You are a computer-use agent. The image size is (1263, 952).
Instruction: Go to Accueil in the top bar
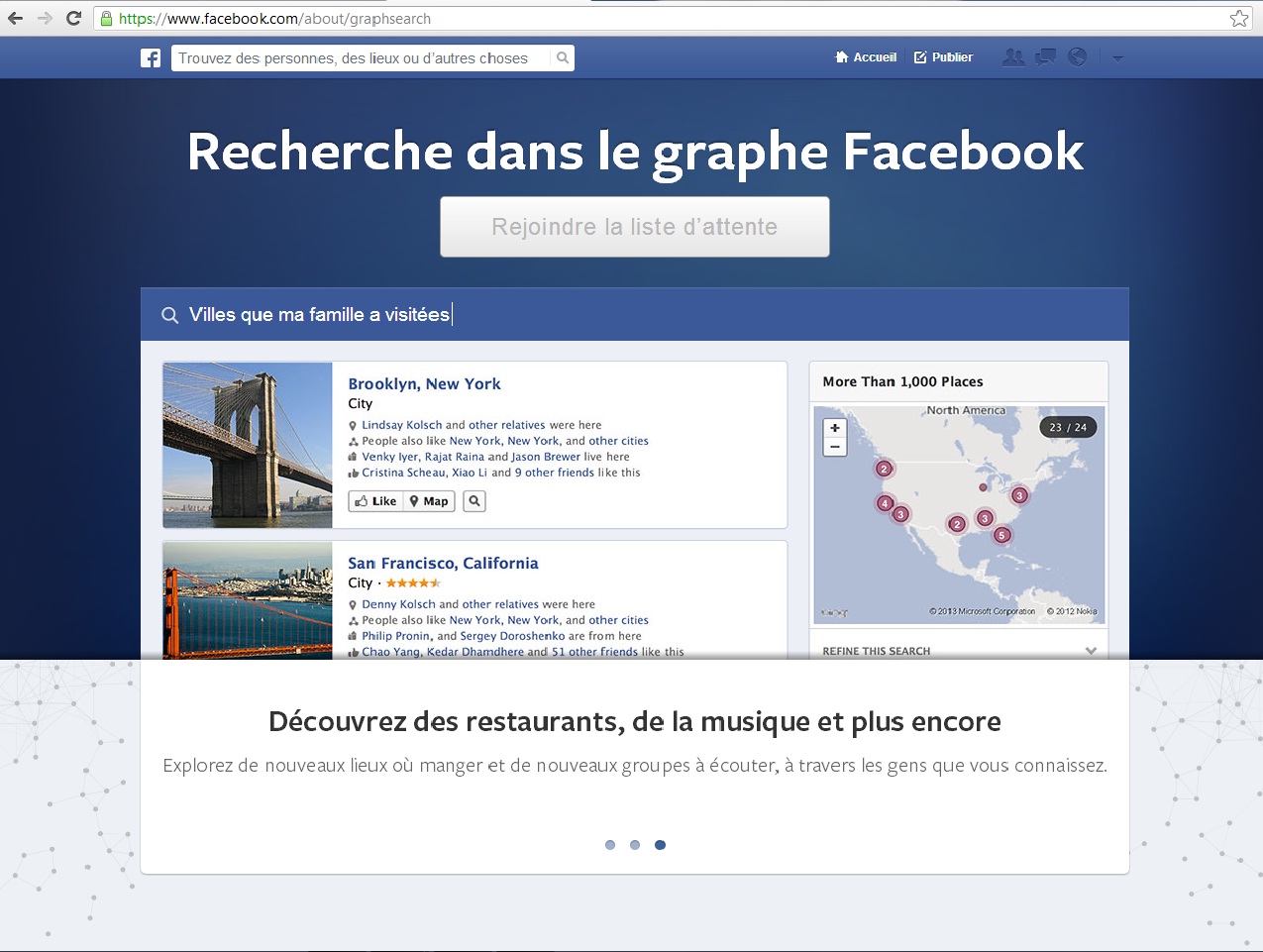coord(866,57)
